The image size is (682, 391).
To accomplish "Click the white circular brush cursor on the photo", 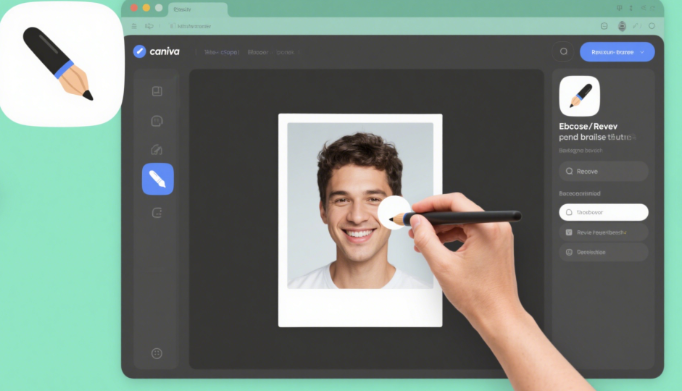I will click(x=394, y=213).
